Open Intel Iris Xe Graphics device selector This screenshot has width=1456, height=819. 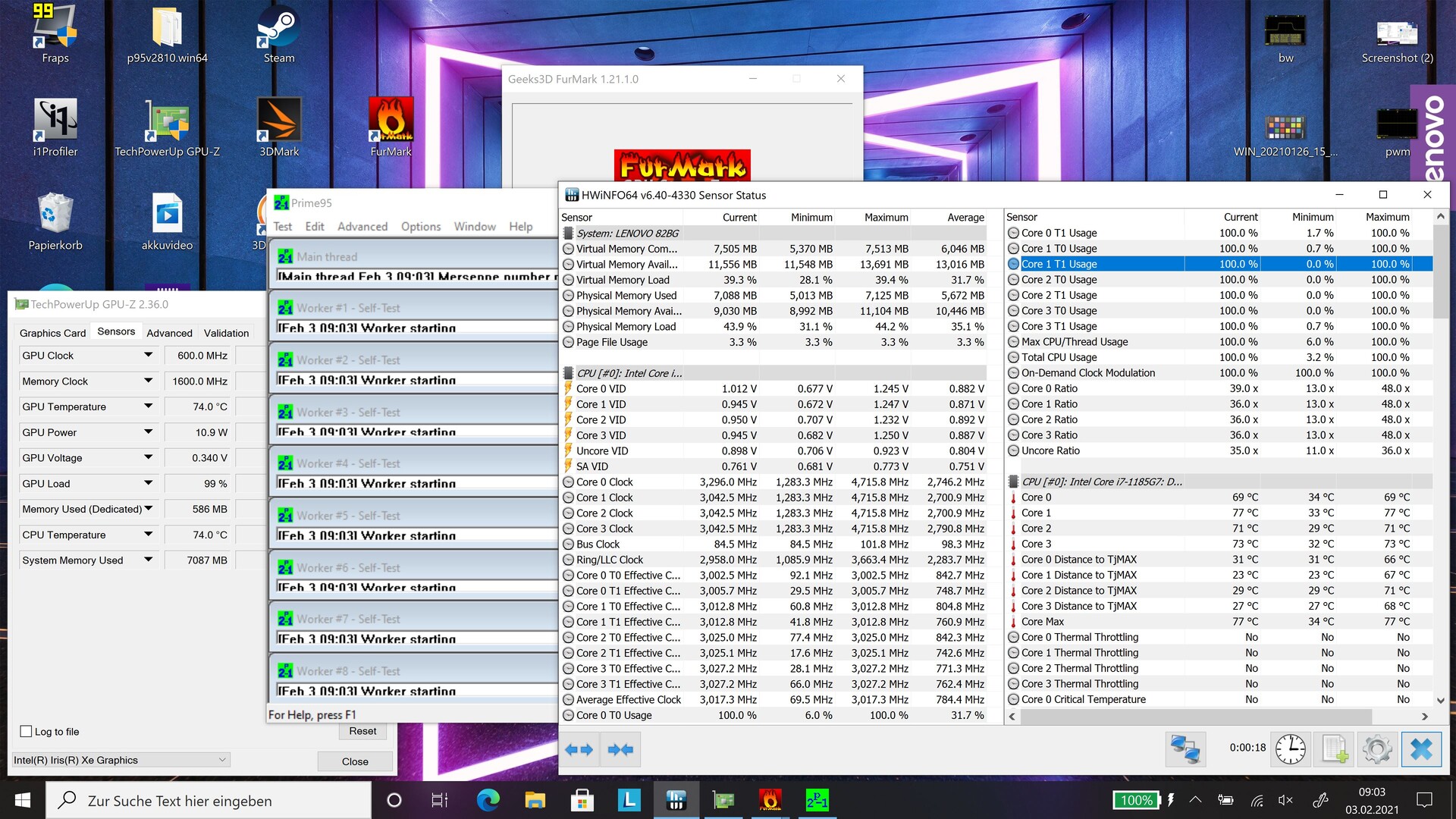(x=121, y=760)
